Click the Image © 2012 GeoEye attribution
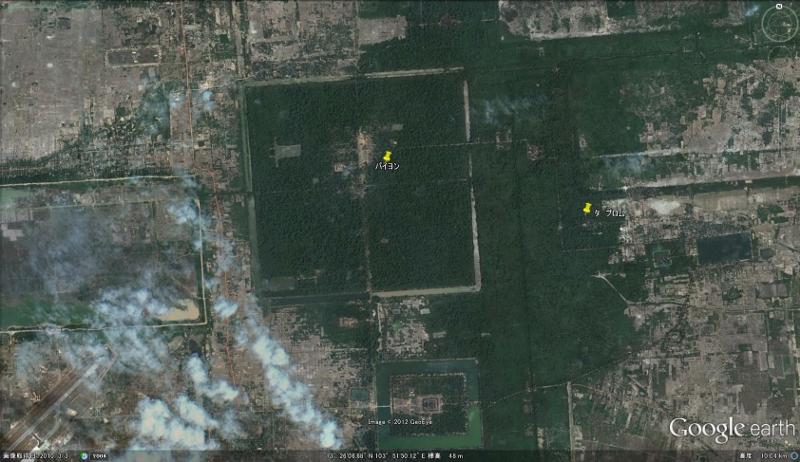This screenshot has width=800, height=462. 400,421
